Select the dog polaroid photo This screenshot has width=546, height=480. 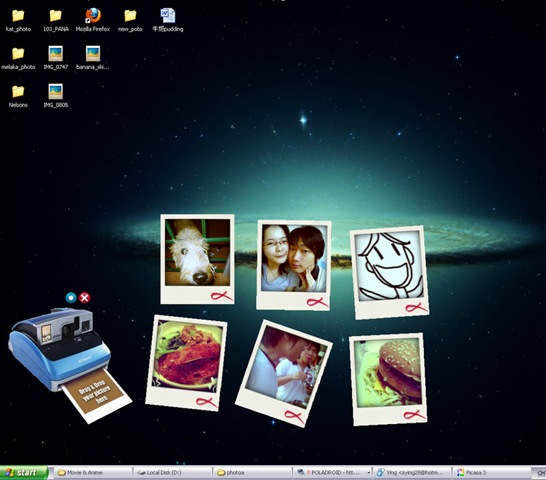click(197, 259)
